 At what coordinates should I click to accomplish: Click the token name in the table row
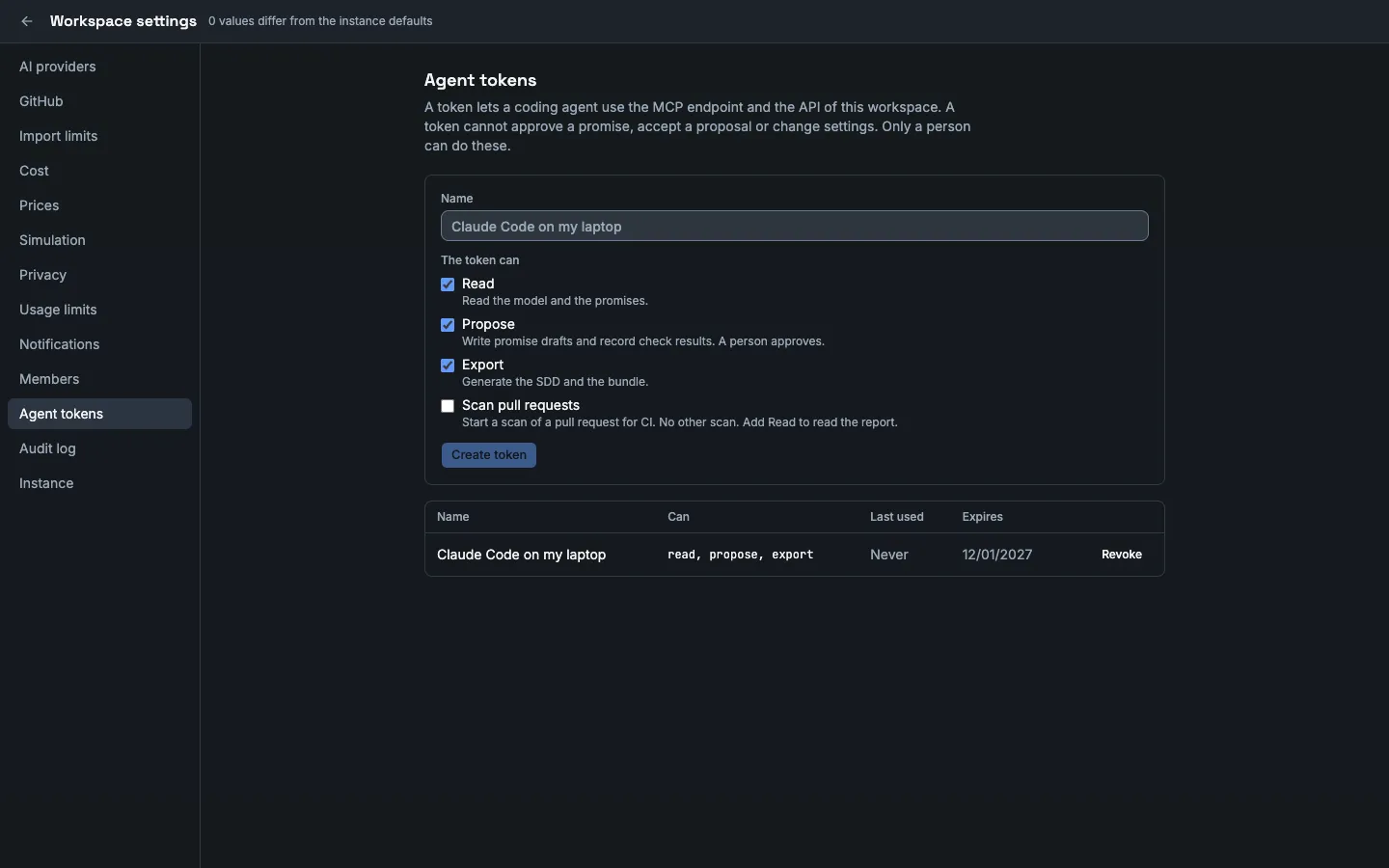521,555
